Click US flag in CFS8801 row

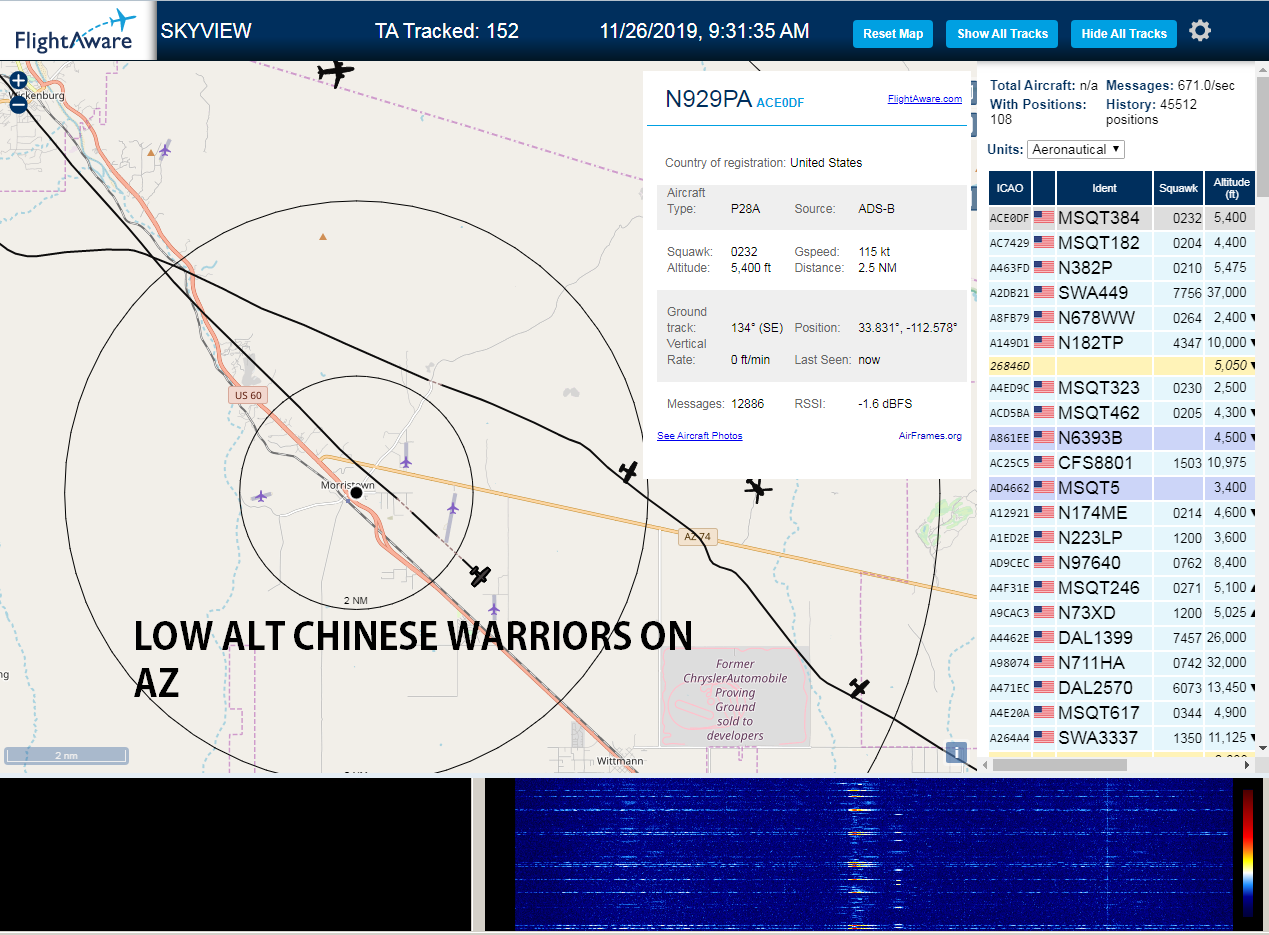pyautogui.click(x=1044, y=462)
